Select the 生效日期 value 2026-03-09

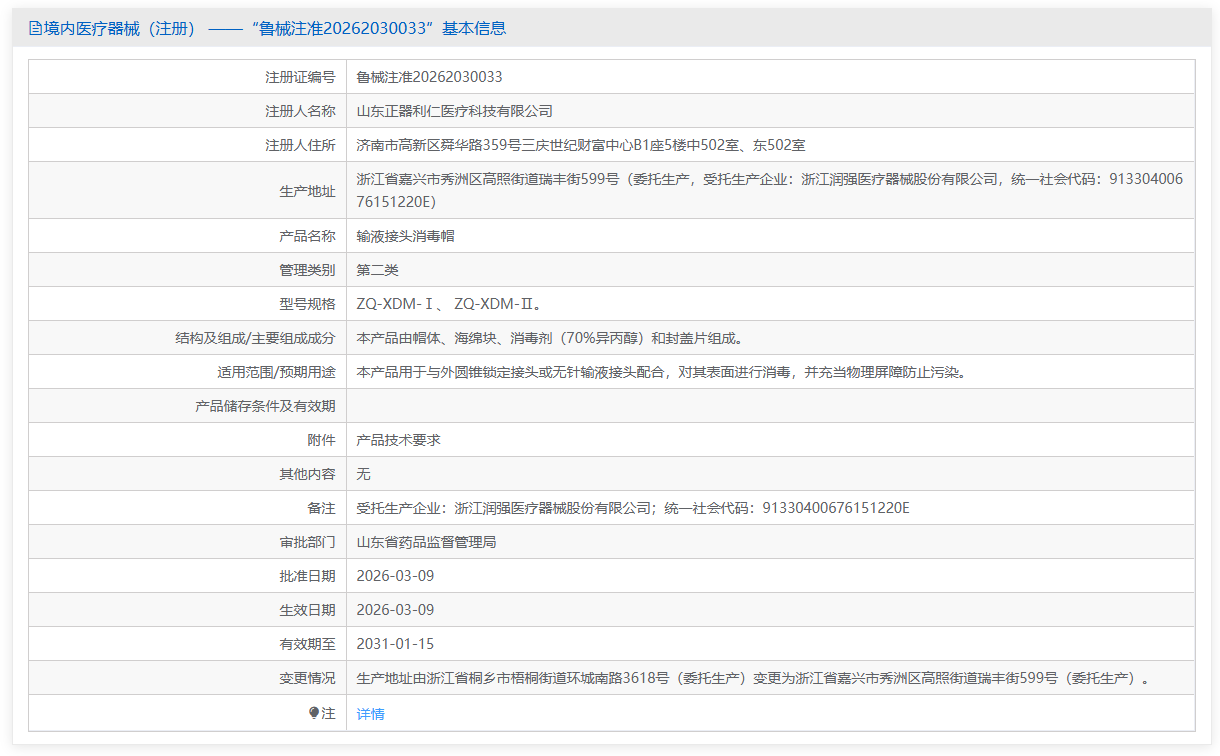(395, 610)
